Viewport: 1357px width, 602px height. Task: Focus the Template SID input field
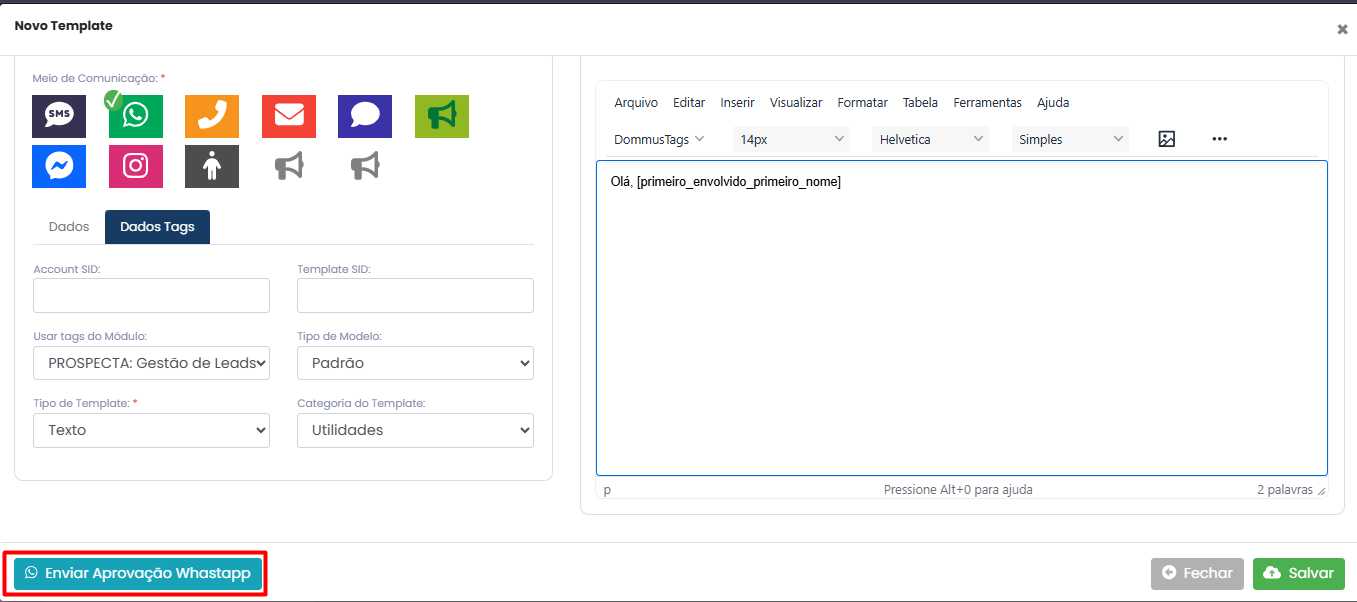[x=415, y=296]
